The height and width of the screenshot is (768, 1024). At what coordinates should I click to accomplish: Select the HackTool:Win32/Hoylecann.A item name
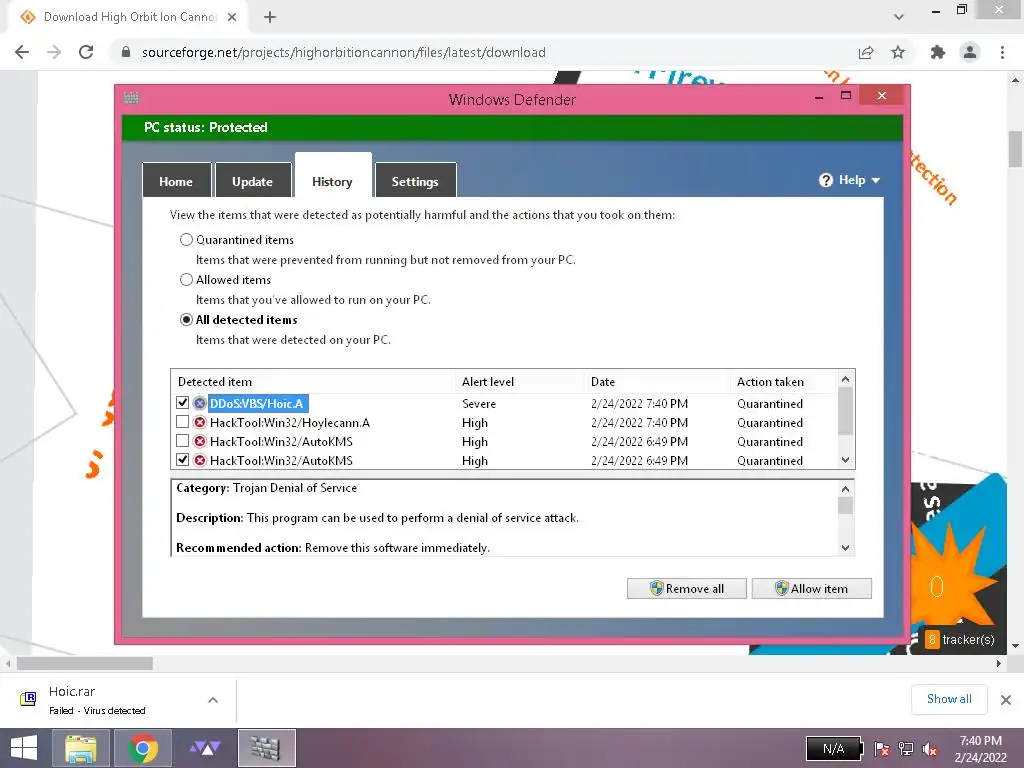(290, 423)
